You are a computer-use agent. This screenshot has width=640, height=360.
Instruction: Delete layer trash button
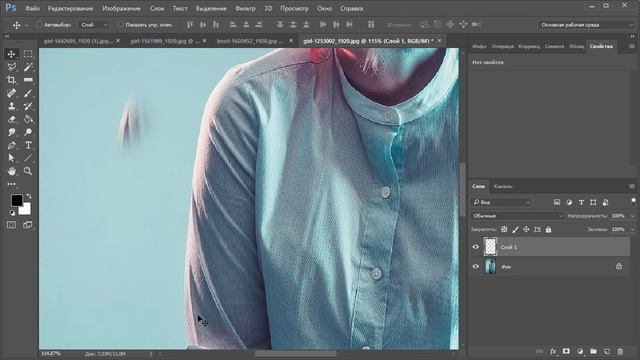620,351
